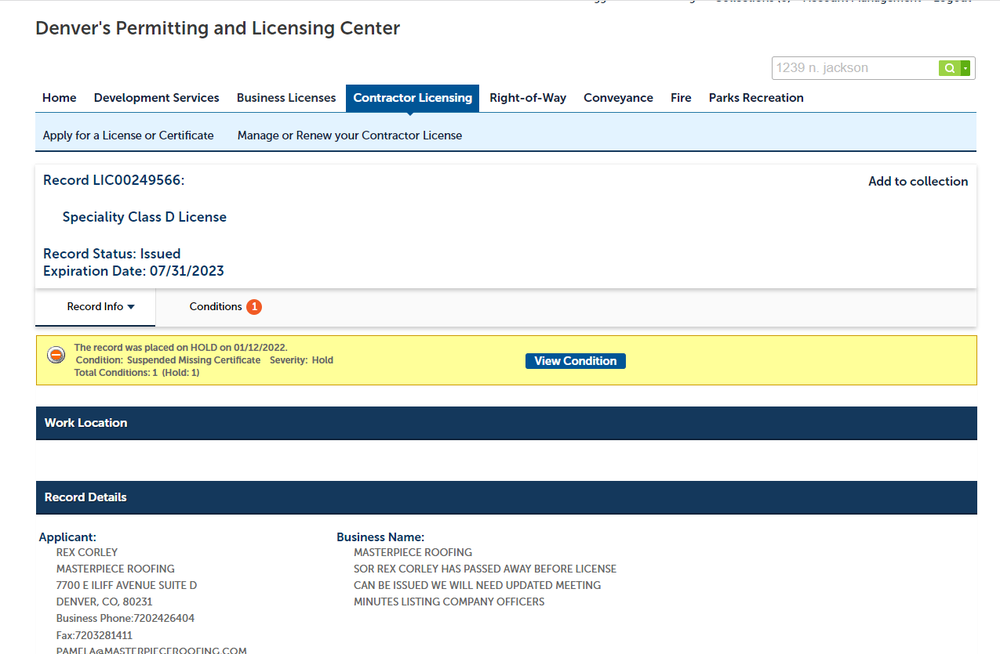Click MASTERPIECE ROOFING under Business Name

(413, 553)
